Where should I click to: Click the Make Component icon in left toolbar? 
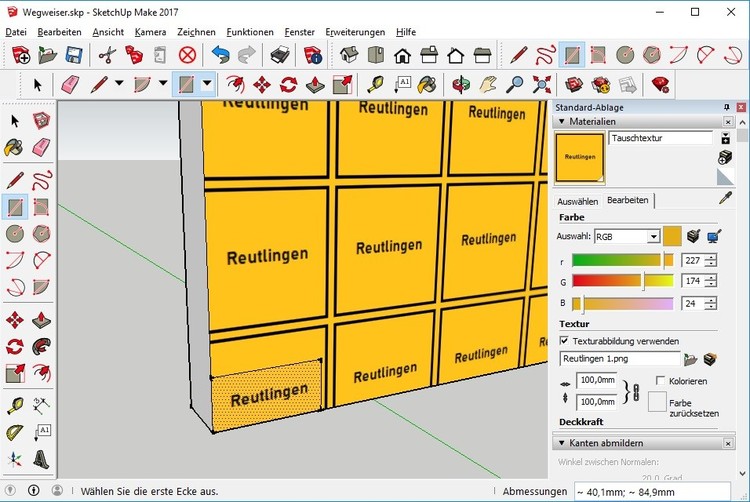pyautogui.click(x=42, y=120)
